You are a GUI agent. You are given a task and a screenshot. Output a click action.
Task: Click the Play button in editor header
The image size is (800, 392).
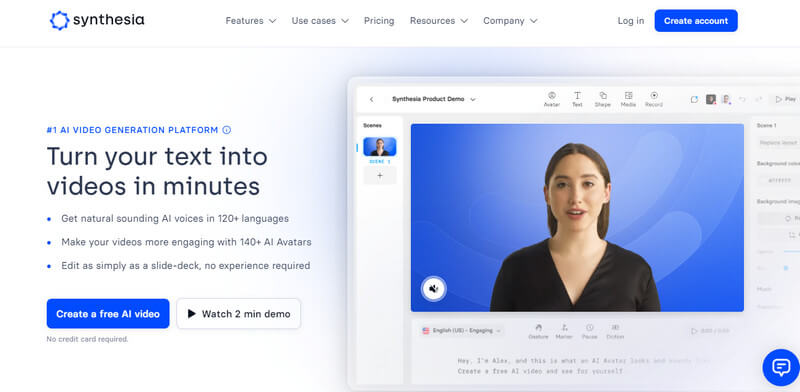786,99
